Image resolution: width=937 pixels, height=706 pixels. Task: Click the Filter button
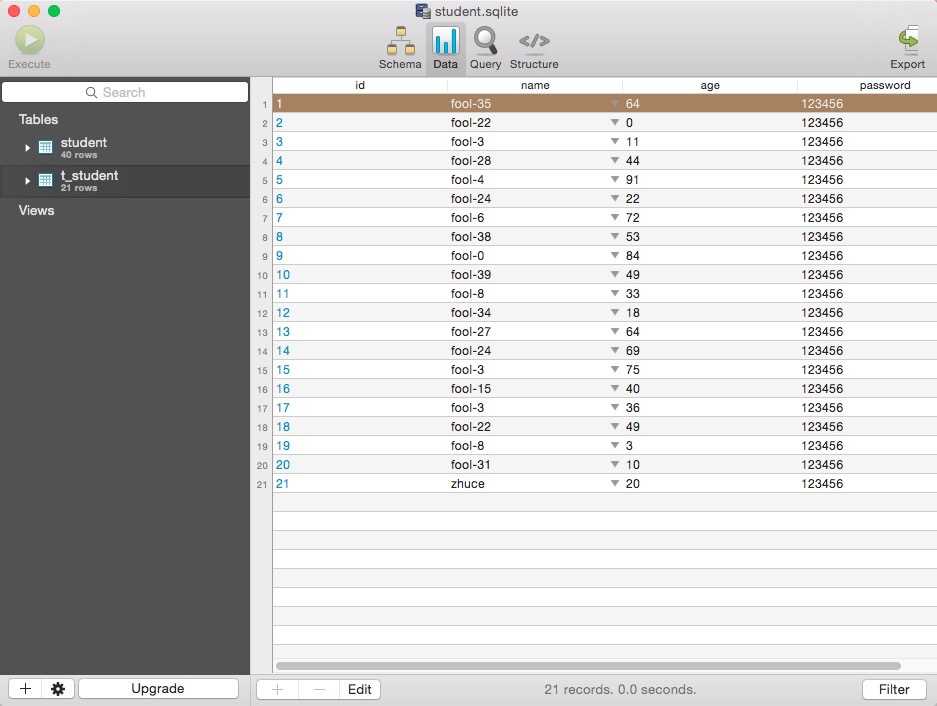[x=894, y=689]
